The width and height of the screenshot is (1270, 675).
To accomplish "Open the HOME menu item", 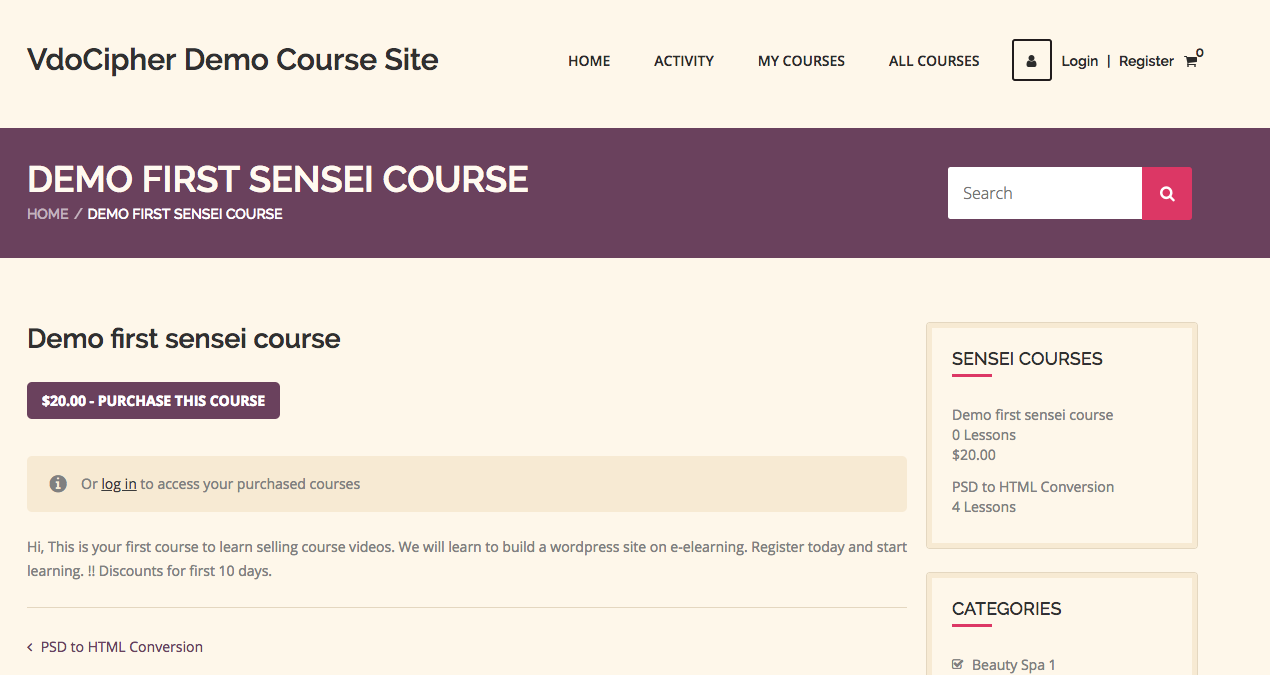I will 589,61.
